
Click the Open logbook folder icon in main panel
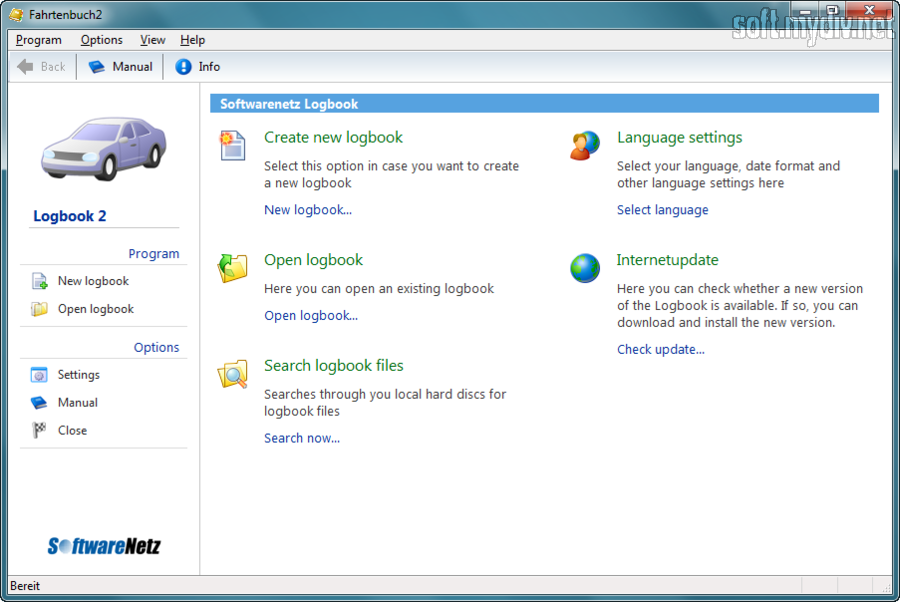232,268
